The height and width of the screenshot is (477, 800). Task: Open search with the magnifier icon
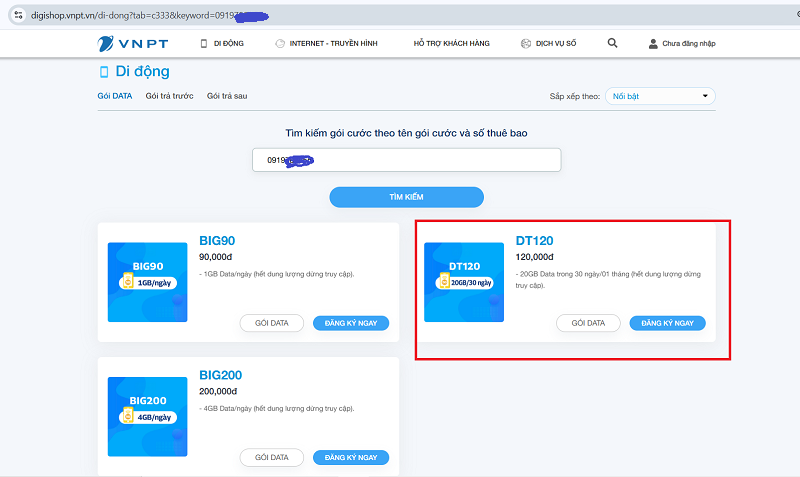[612, 43]
